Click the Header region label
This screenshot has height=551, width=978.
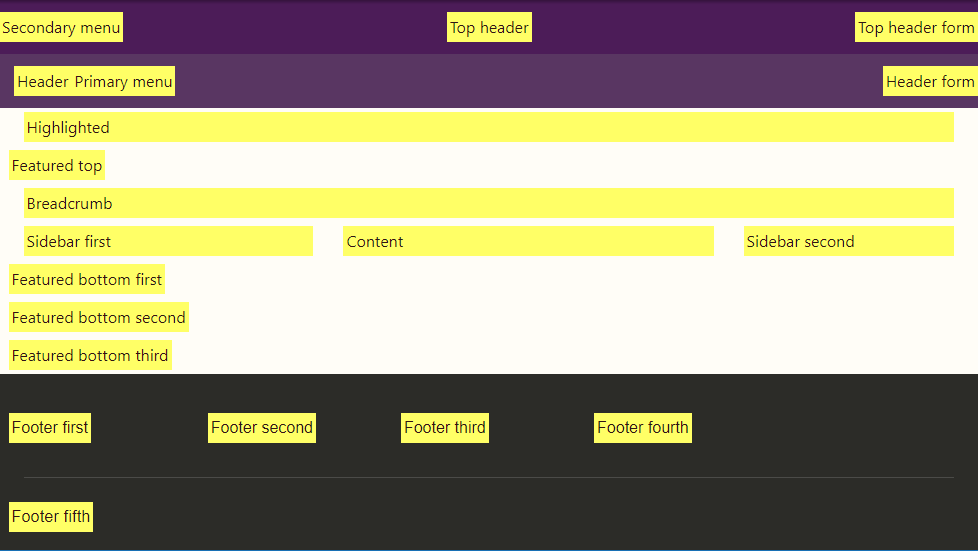[x=43, y=81]
